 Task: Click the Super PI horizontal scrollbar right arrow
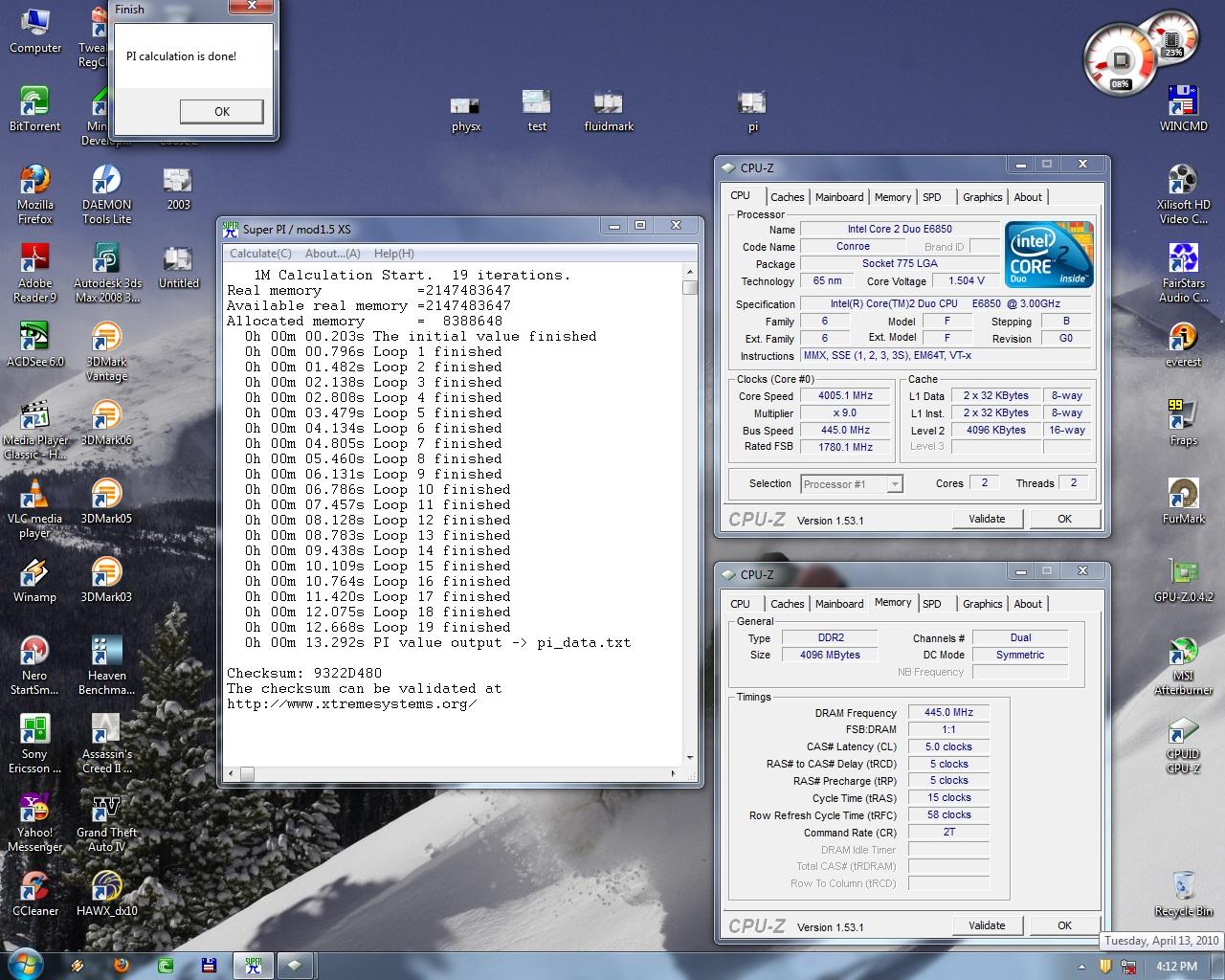673,773
